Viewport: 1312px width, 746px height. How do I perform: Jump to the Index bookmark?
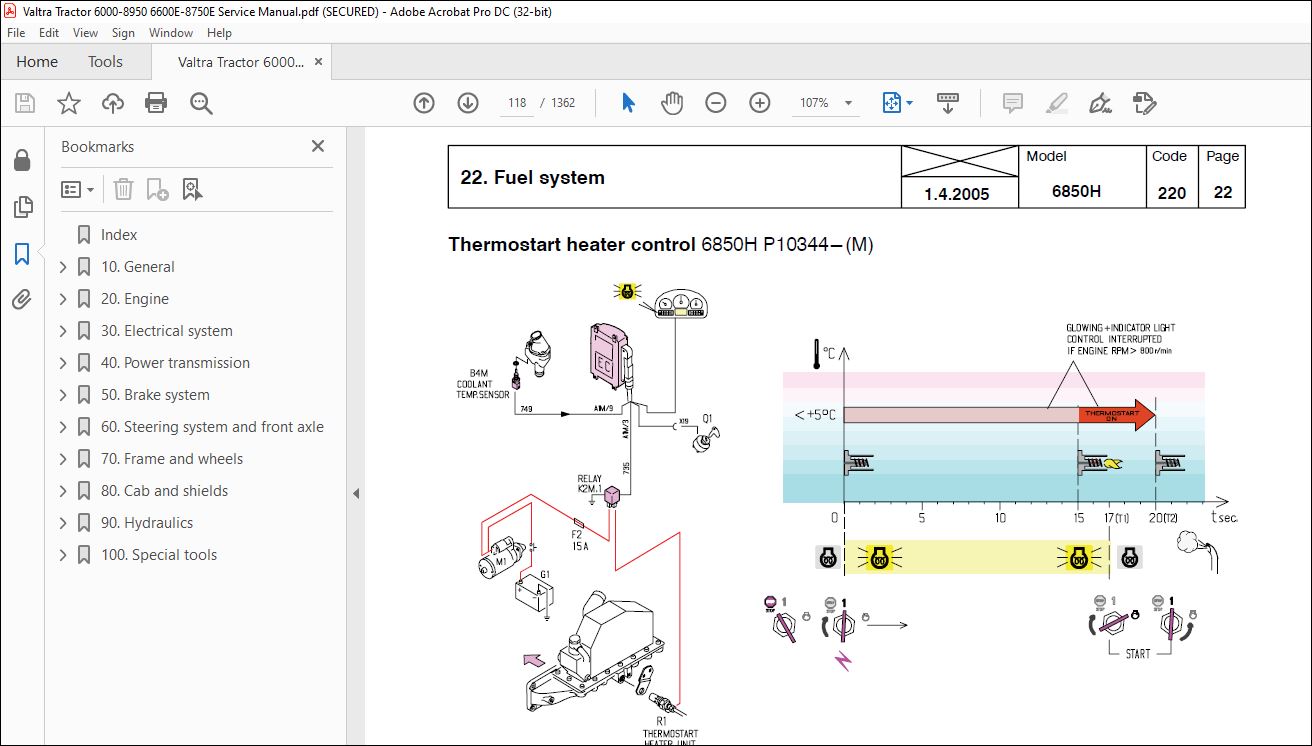119,235
